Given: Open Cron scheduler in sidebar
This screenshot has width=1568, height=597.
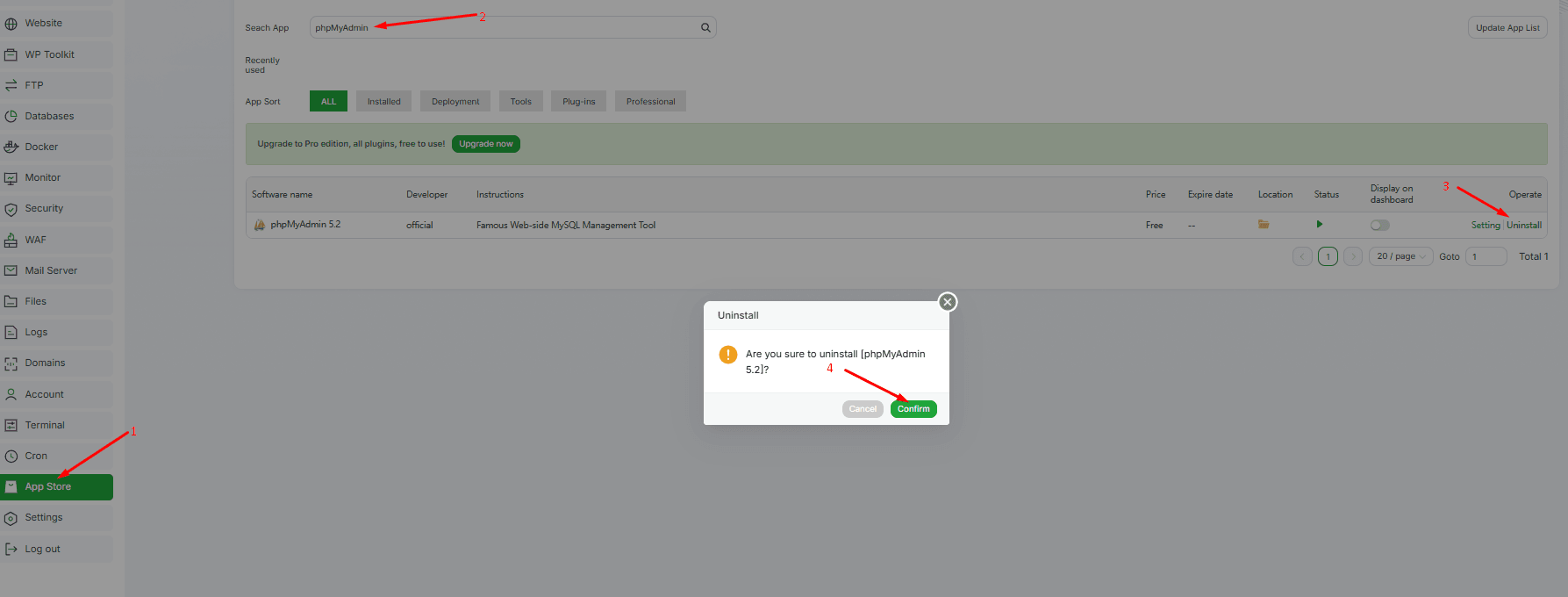Looking at the screenshot, I should (x=36, y=456).
